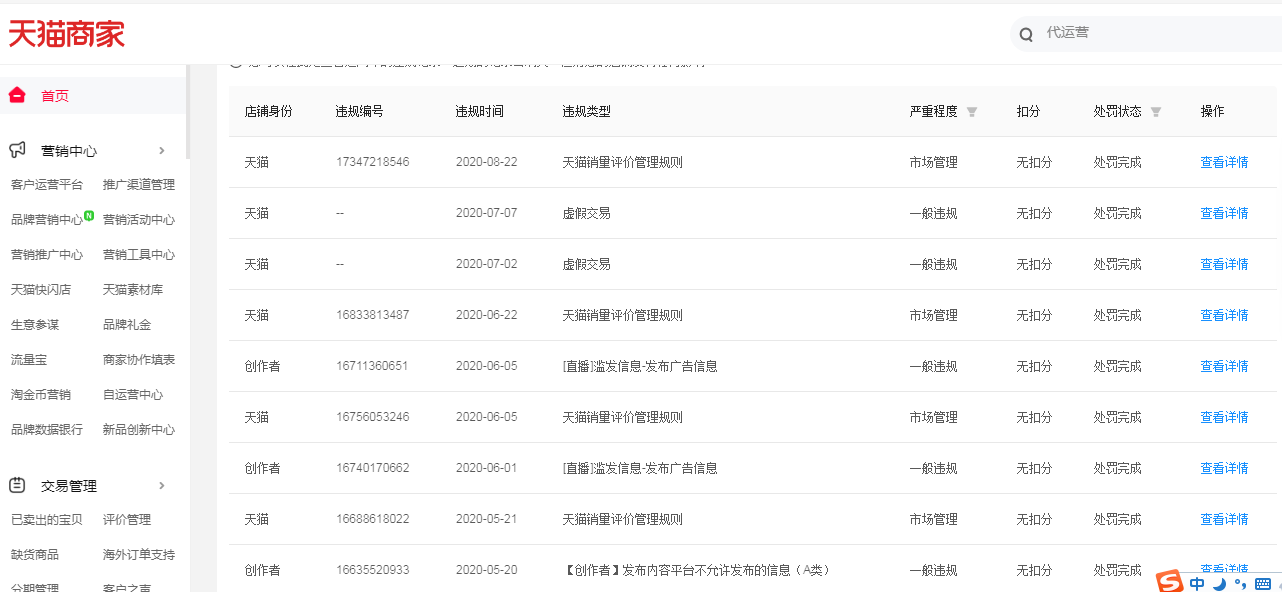
Task: View details for 2020-07-02 虚假交易 violation
Action: coord(1224,264)
